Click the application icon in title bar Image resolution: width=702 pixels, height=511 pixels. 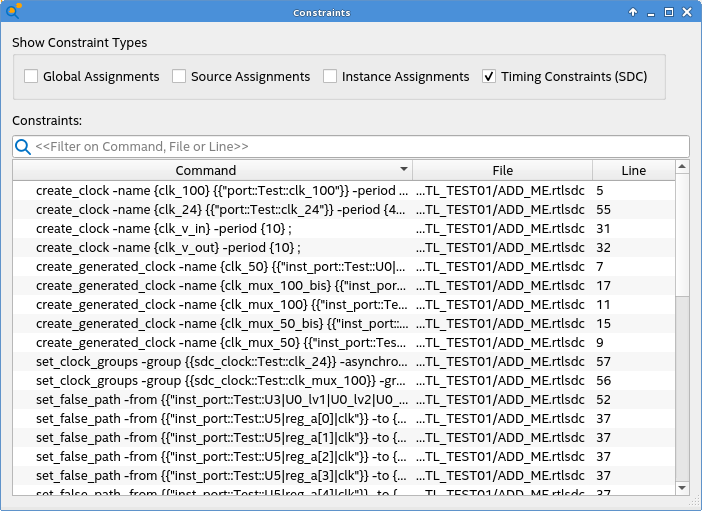pos(13,12)
